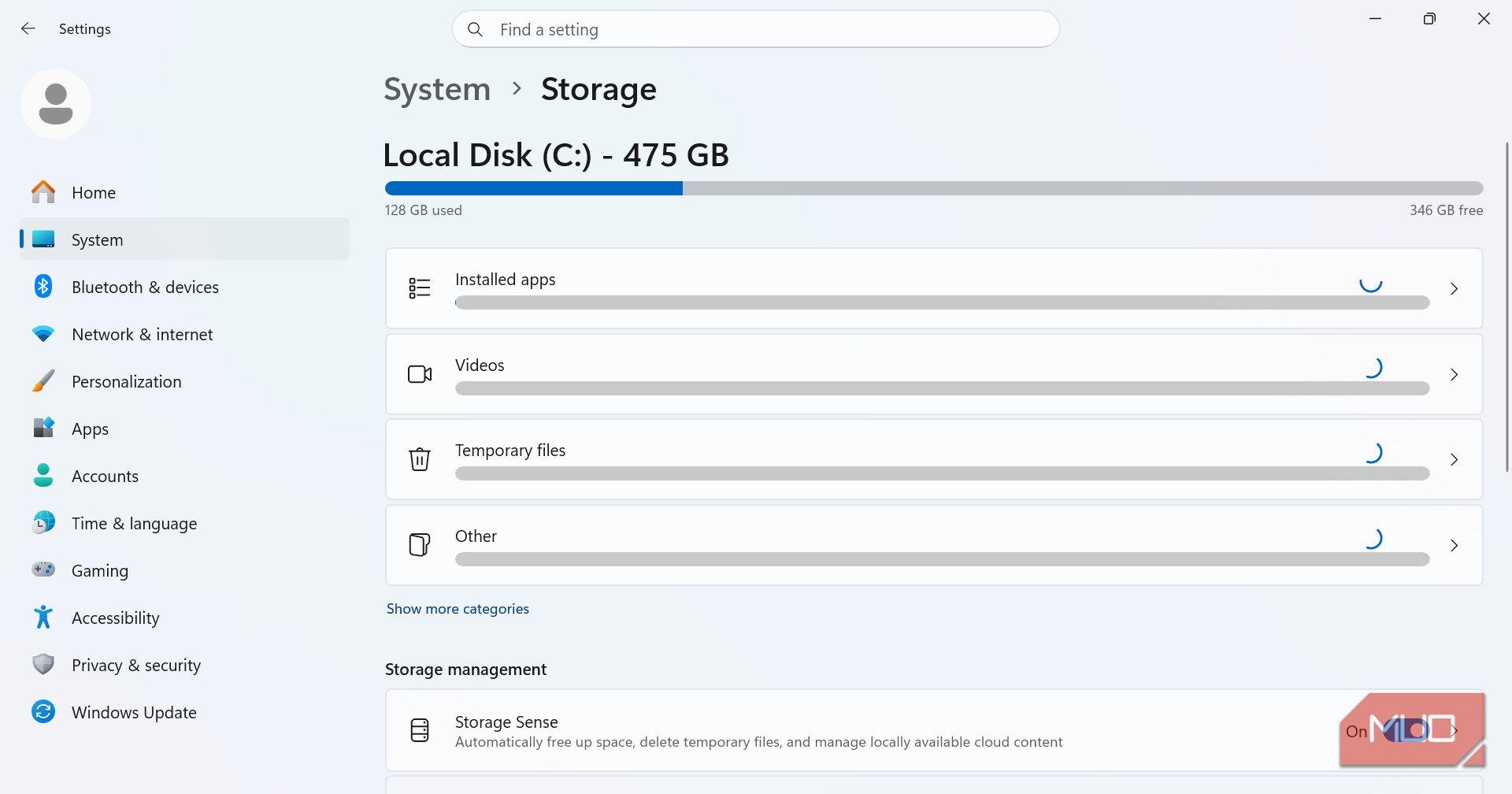Viewport: 1512px width, 794px height.
Task: Click the Local Disk usage bar
Action: pyautogui.click(x=934, y=188)
